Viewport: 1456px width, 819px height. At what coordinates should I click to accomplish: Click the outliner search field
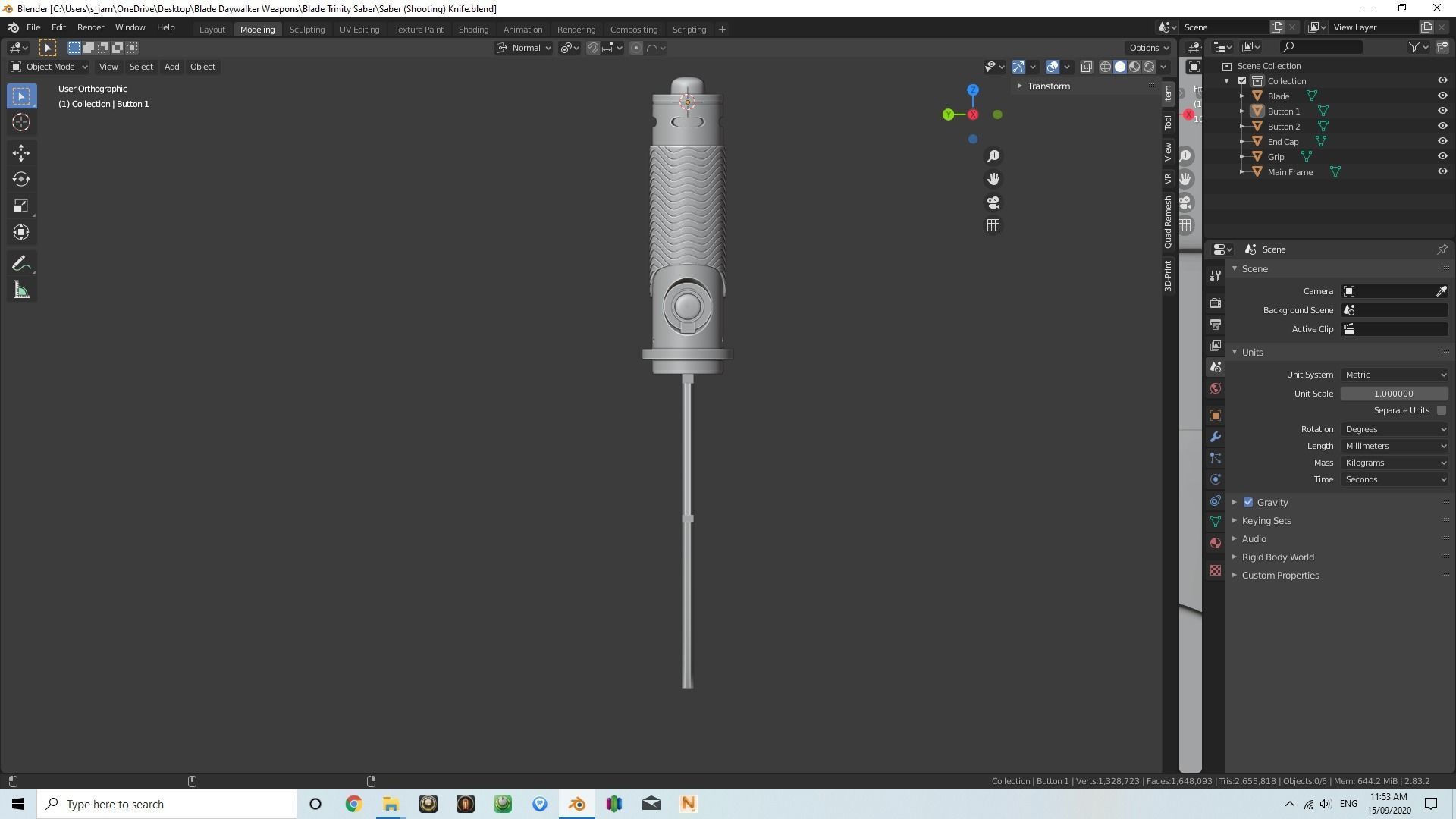1320,47
